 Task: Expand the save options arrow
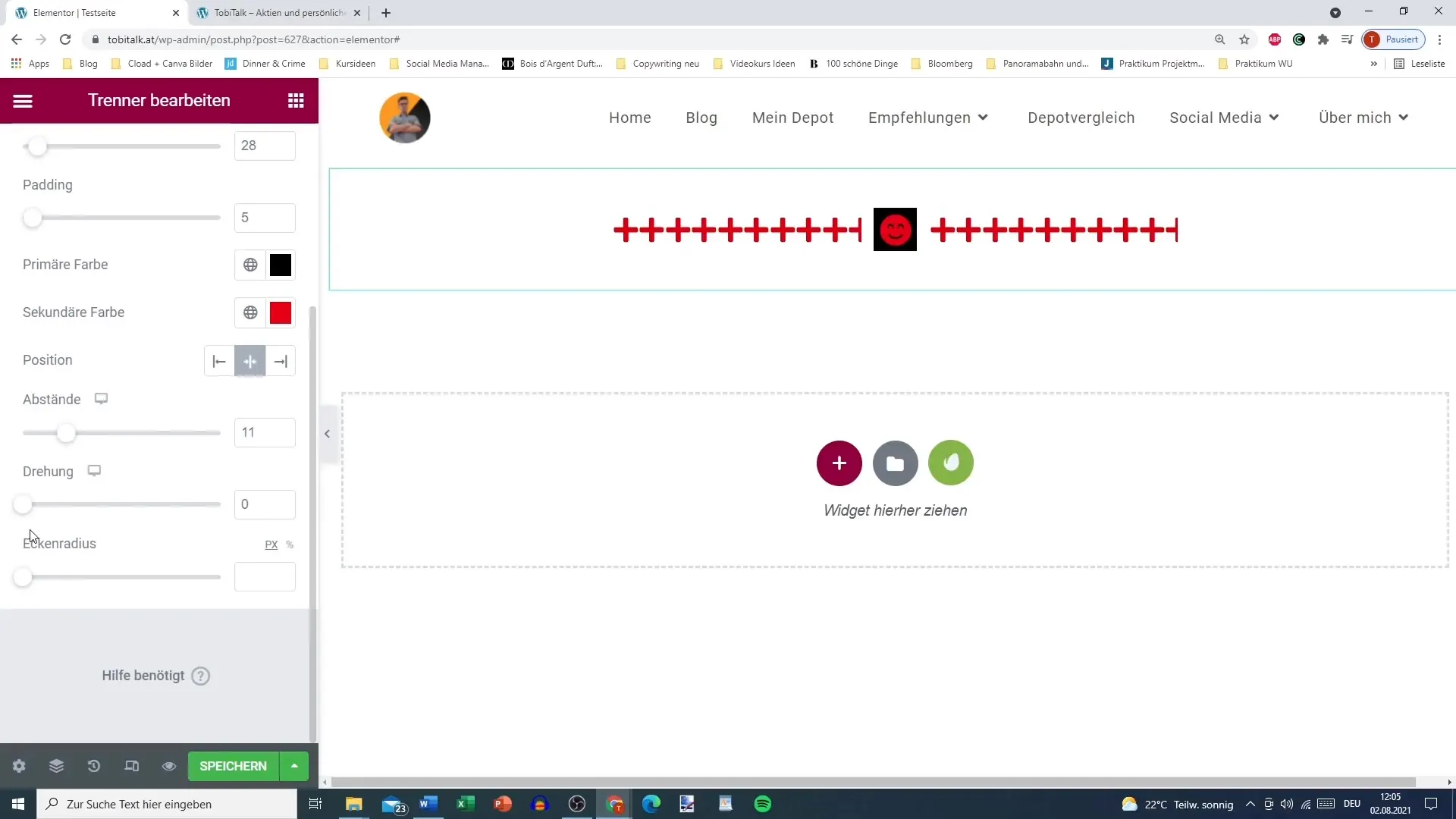294,766
